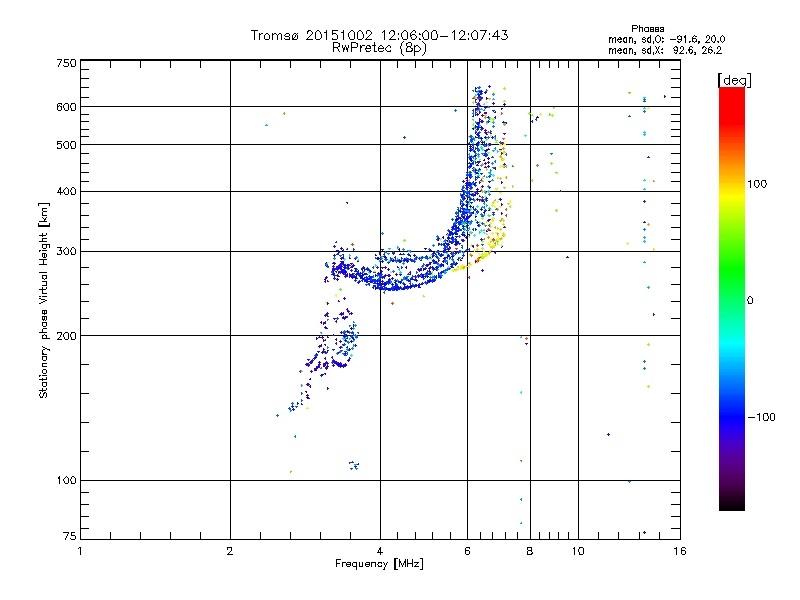The image size is (800, 600).
Task: Click the 'Phases' header text
Action: pos(647,29)
